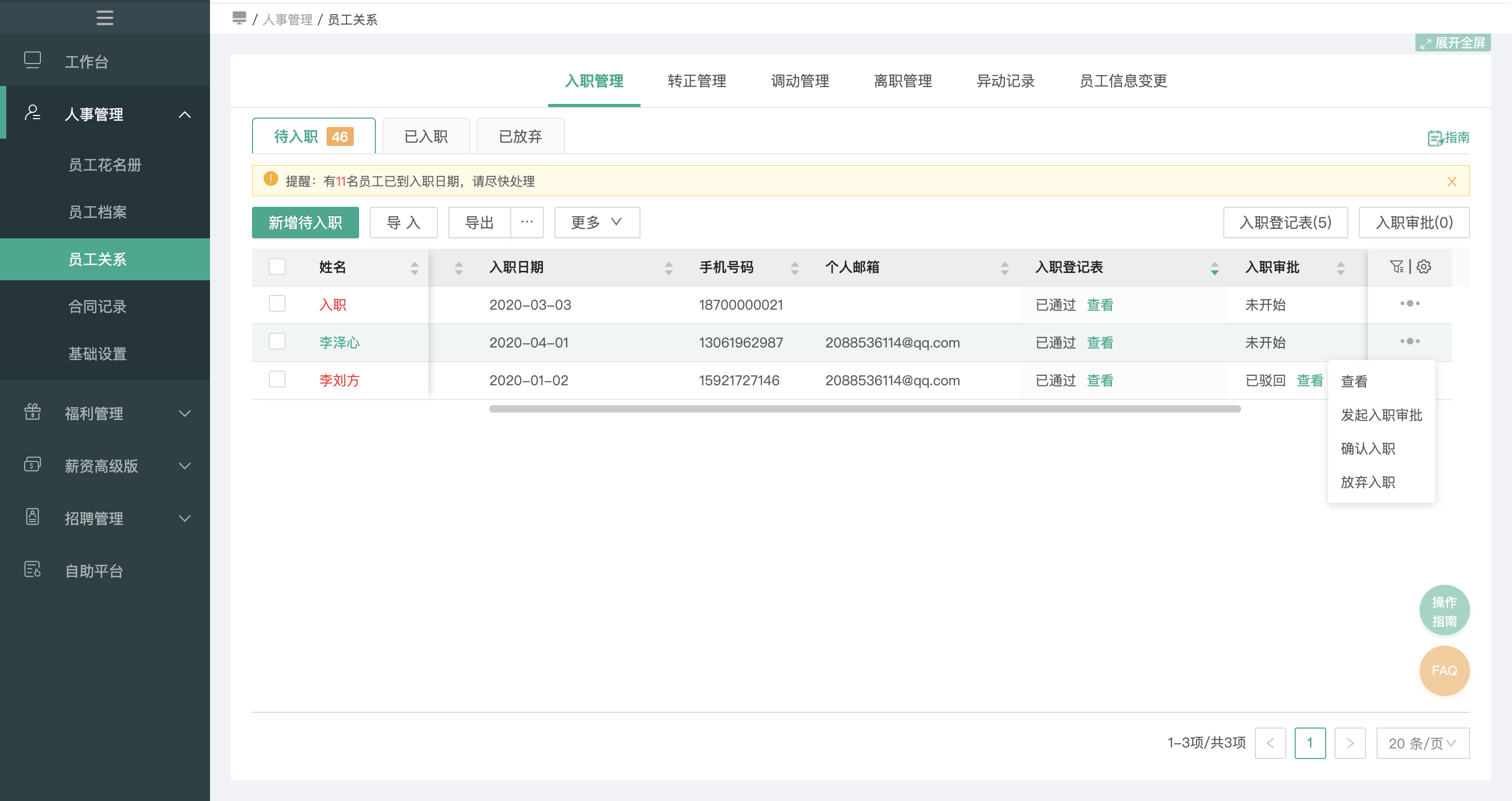1512x801 pixels.
Task: Collapse the 人事管理 menu section
Action: coord(184,114)
